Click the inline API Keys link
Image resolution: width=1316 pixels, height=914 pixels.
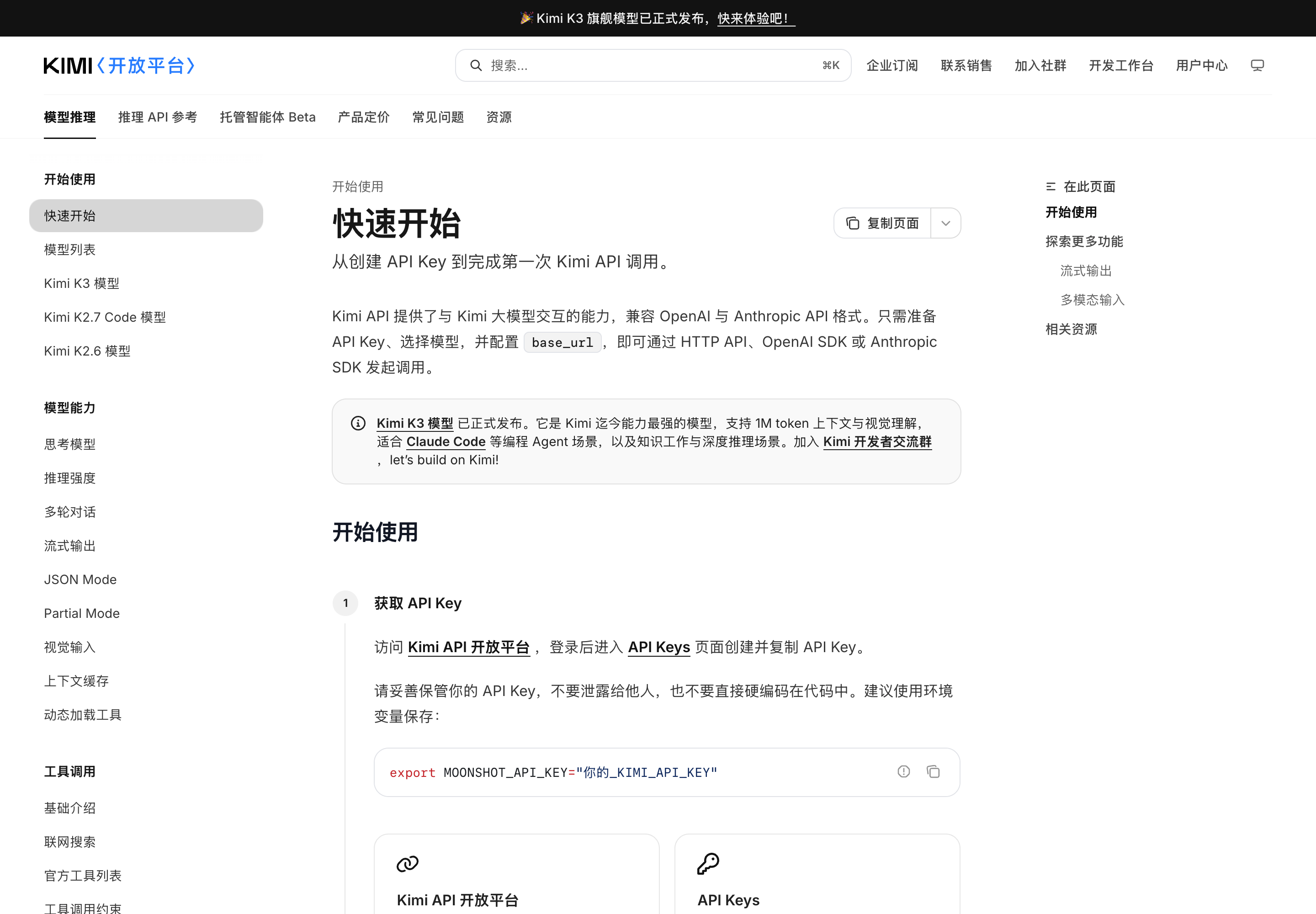659,647
